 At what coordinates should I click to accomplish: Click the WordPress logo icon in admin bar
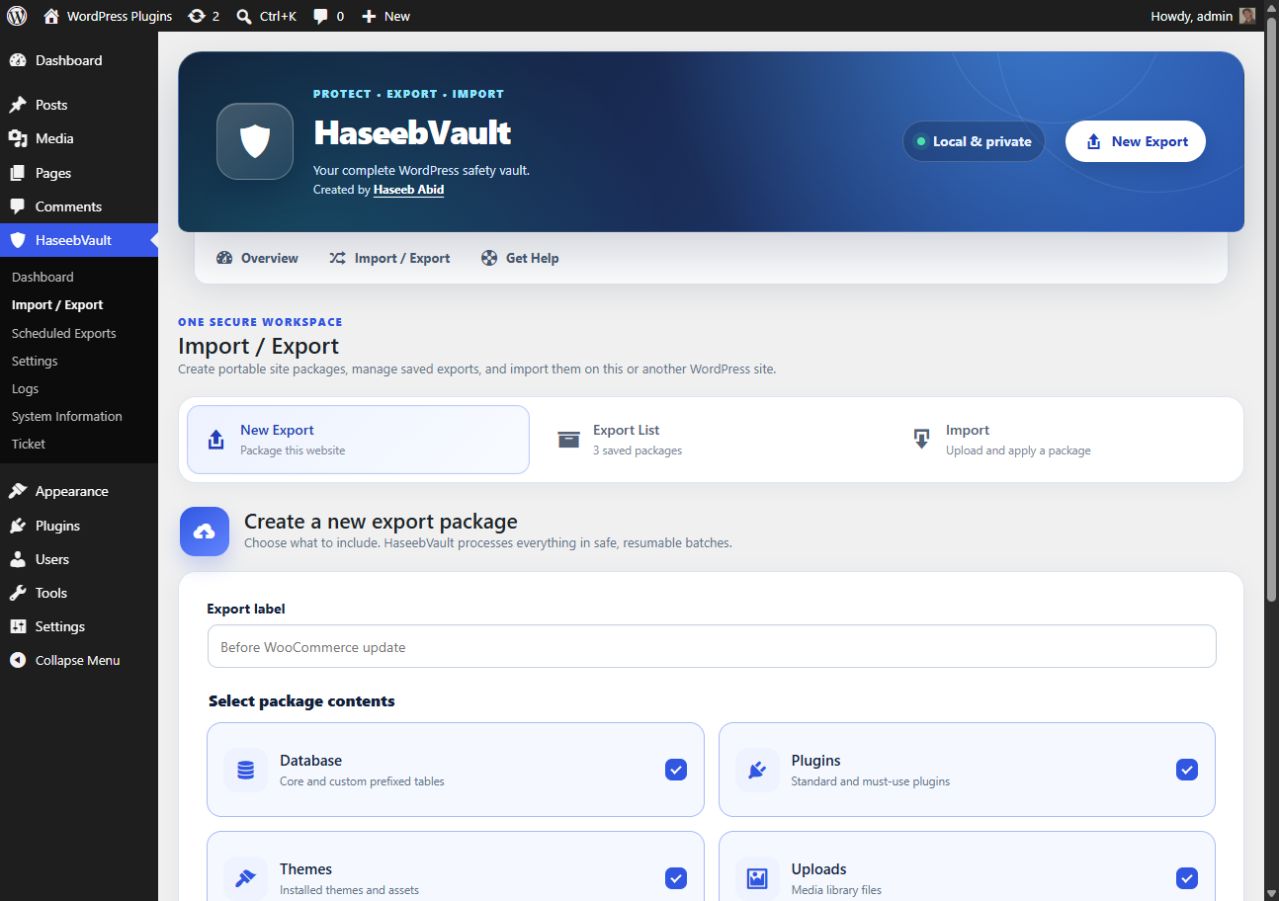(x=17, y=16)
